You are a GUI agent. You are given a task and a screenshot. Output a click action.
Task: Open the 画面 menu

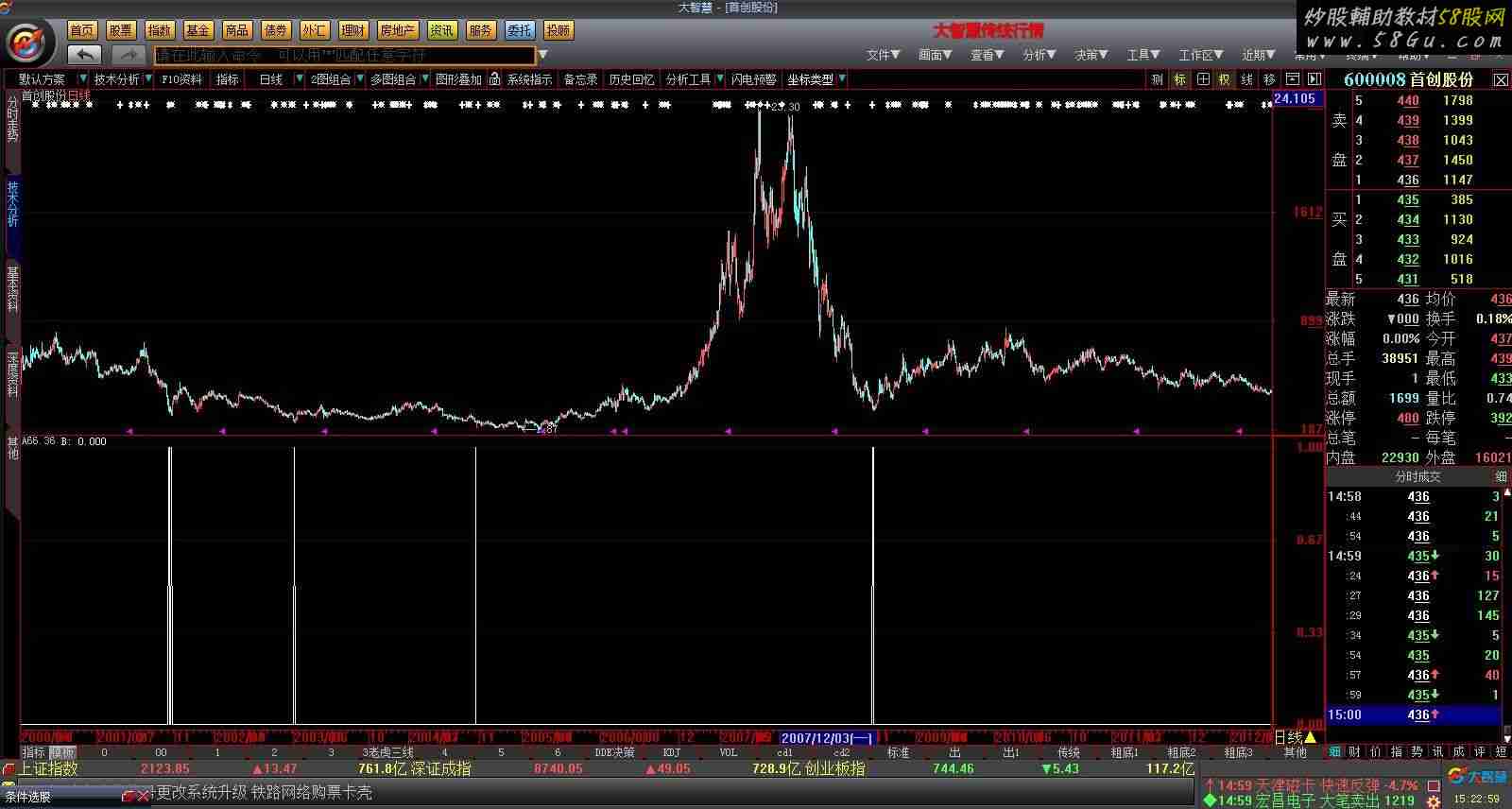[x=935, y=55]
